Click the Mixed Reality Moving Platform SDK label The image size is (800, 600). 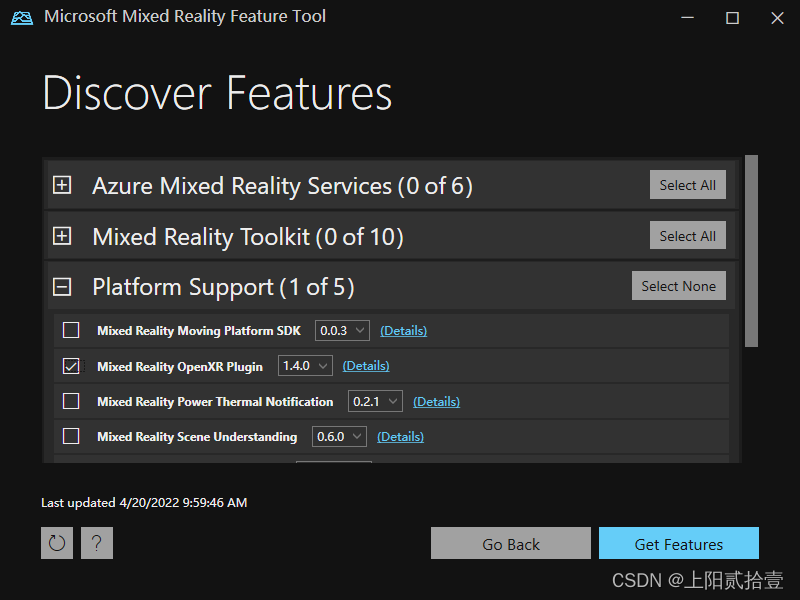tap(199, 331)
